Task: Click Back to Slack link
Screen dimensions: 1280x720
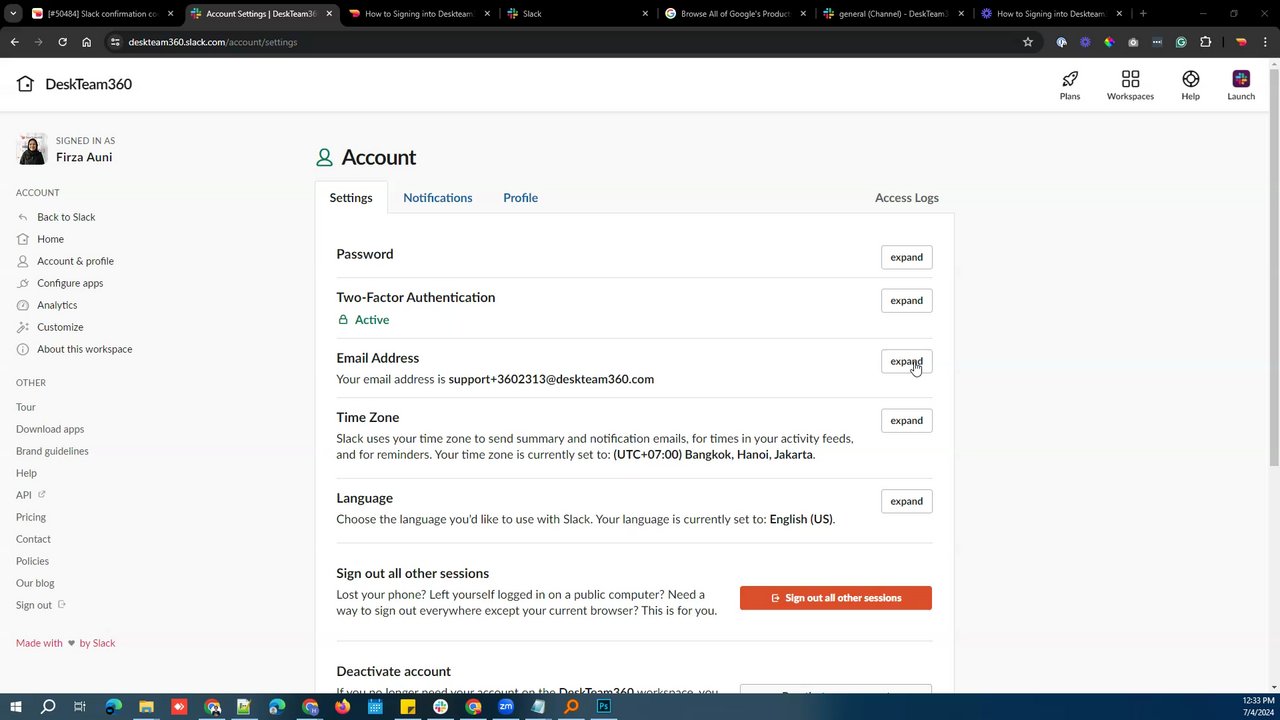Action: (x=66, y=217)
